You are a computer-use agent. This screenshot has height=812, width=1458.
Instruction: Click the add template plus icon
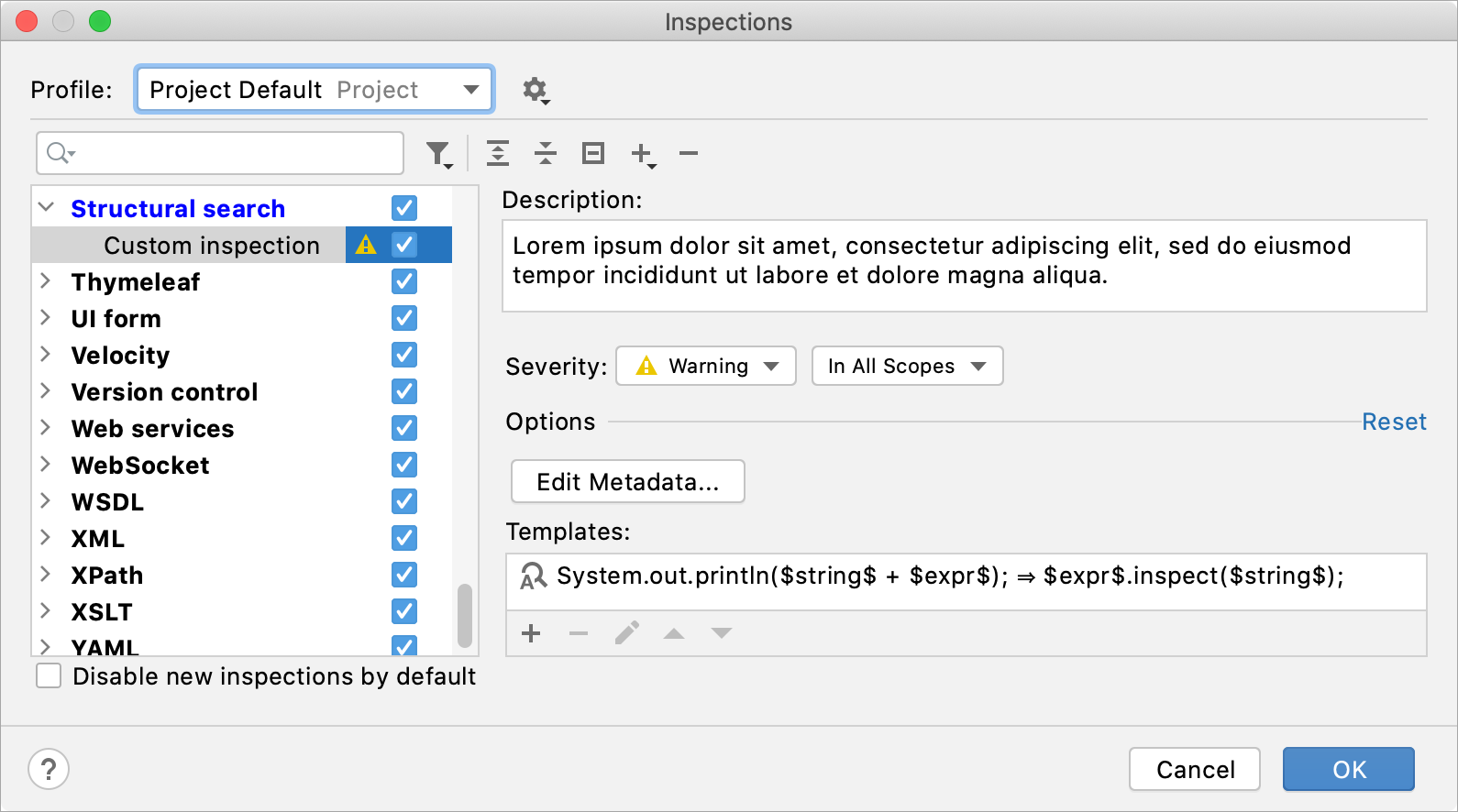pyautogui.click(x=531, y=633)
